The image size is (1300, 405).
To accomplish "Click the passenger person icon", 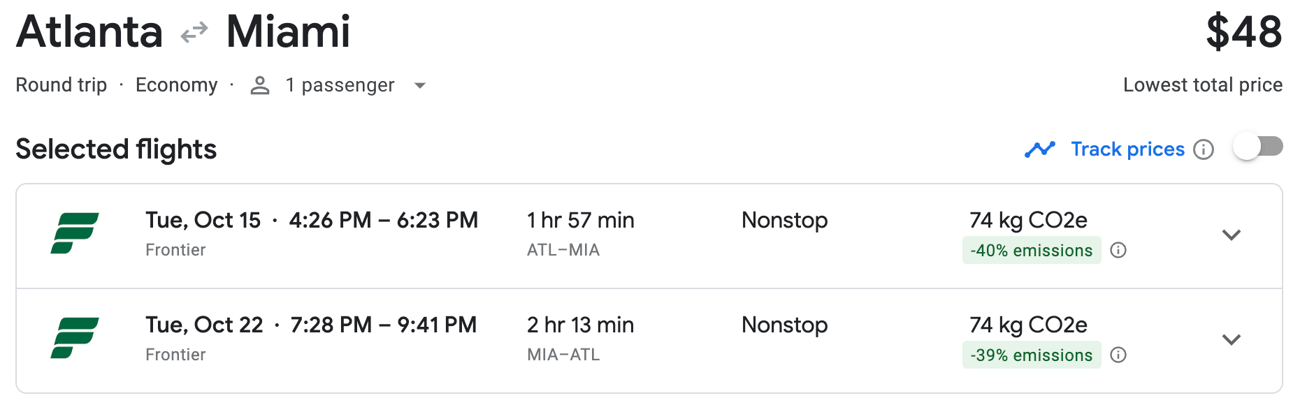I will [260, 86].
